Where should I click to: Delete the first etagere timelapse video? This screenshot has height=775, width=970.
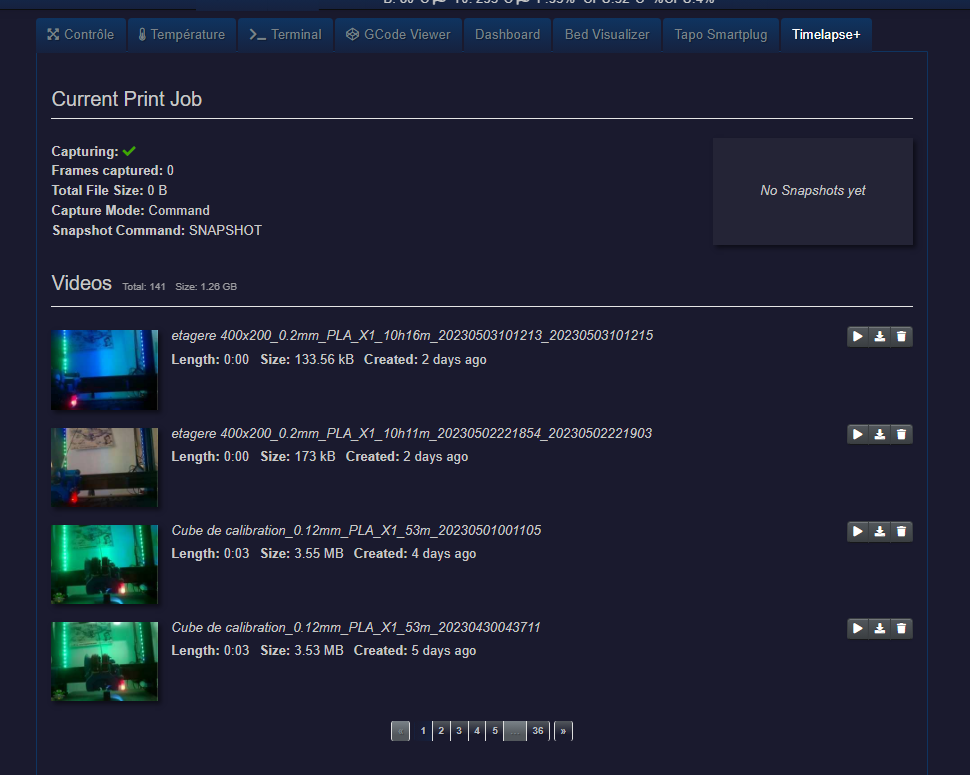(x=900, y=336)
